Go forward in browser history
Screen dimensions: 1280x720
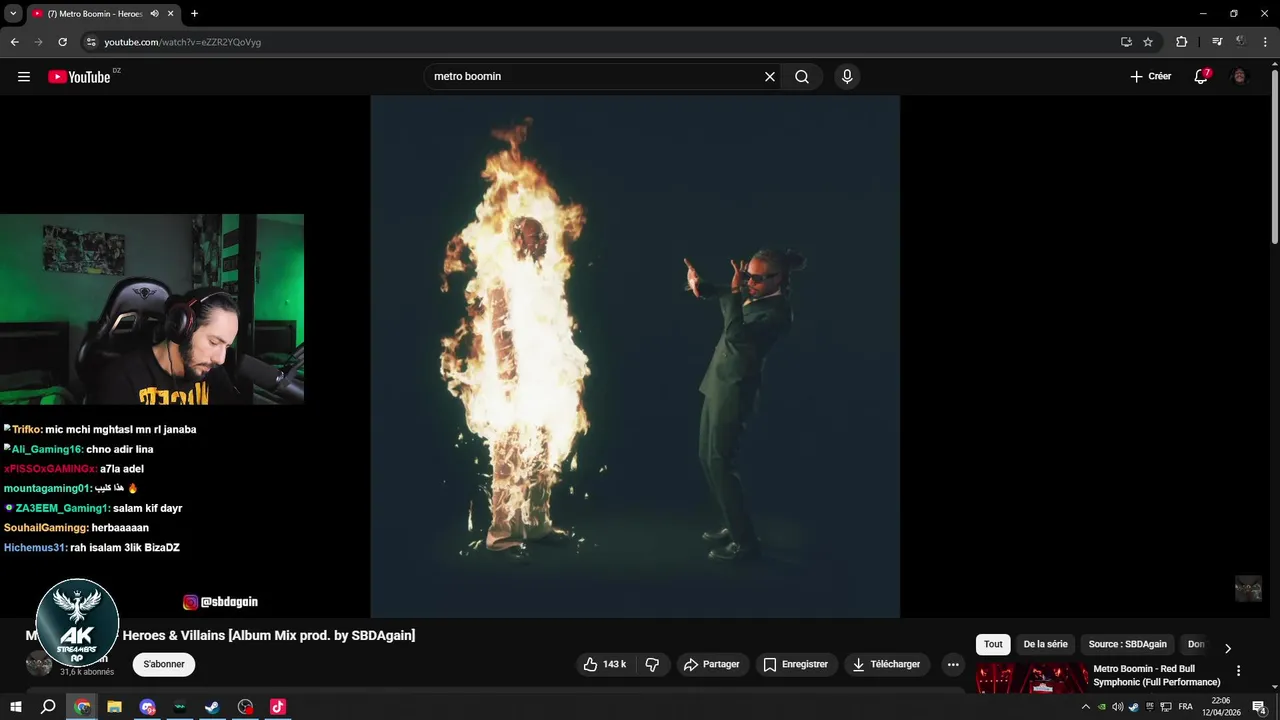38,42
